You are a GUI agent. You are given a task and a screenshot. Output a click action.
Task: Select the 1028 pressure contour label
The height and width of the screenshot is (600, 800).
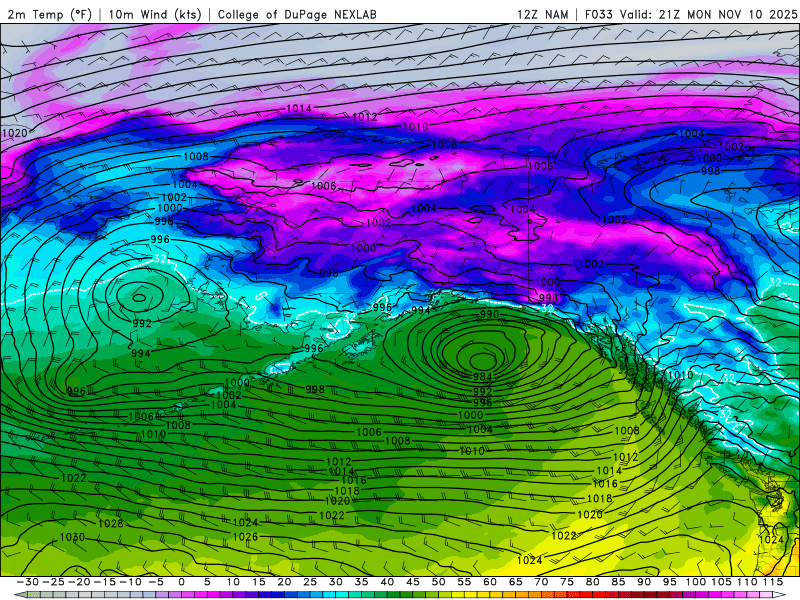tap(110, 523)
